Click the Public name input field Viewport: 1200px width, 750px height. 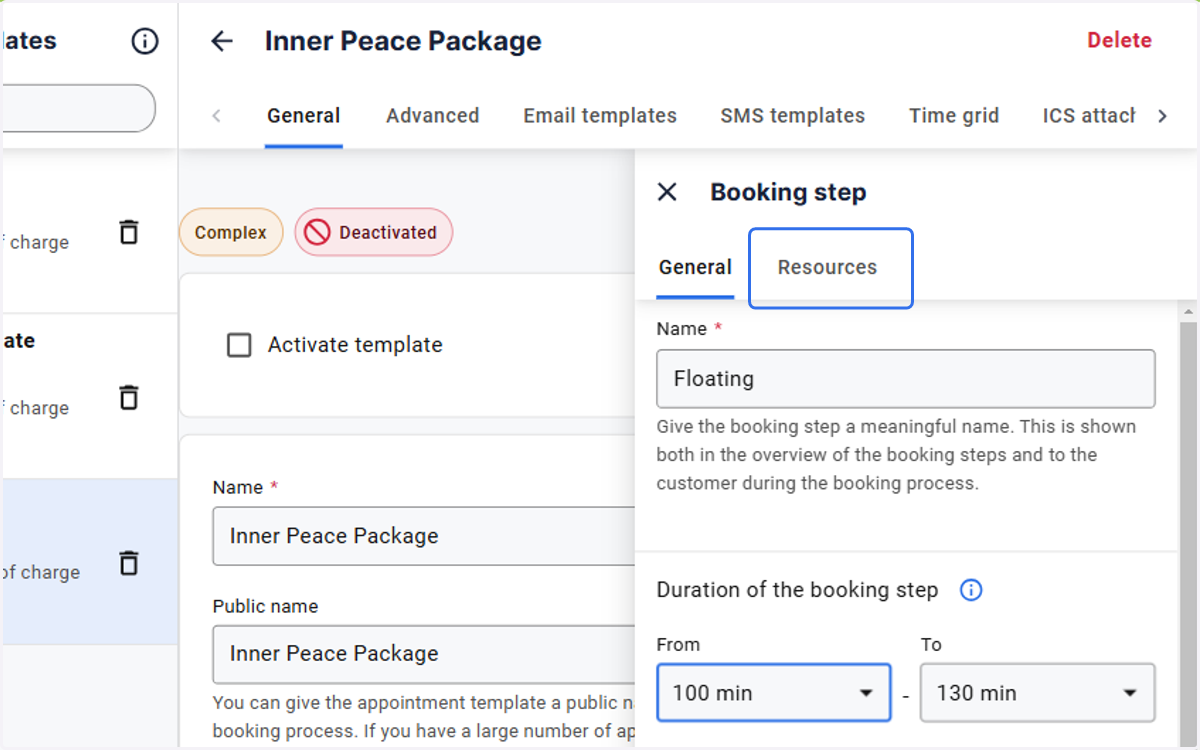(424, 654)
